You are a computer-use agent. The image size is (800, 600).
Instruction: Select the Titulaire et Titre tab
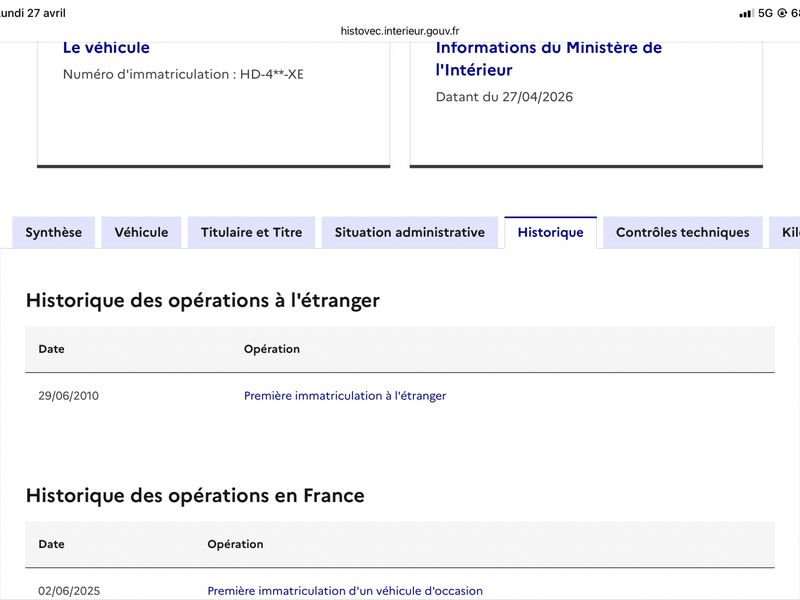[252, 233]
